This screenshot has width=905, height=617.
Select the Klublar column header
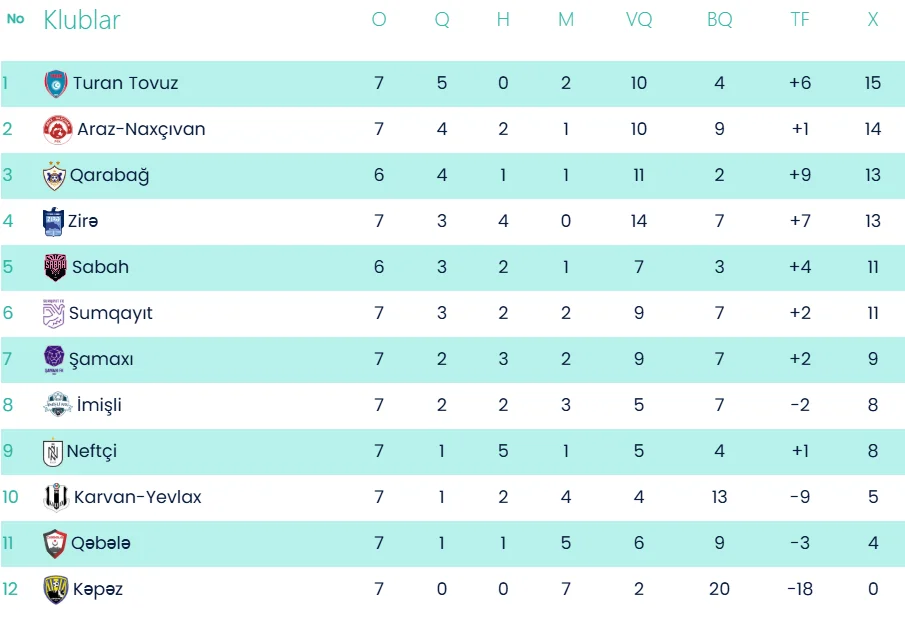click(82, 20)
